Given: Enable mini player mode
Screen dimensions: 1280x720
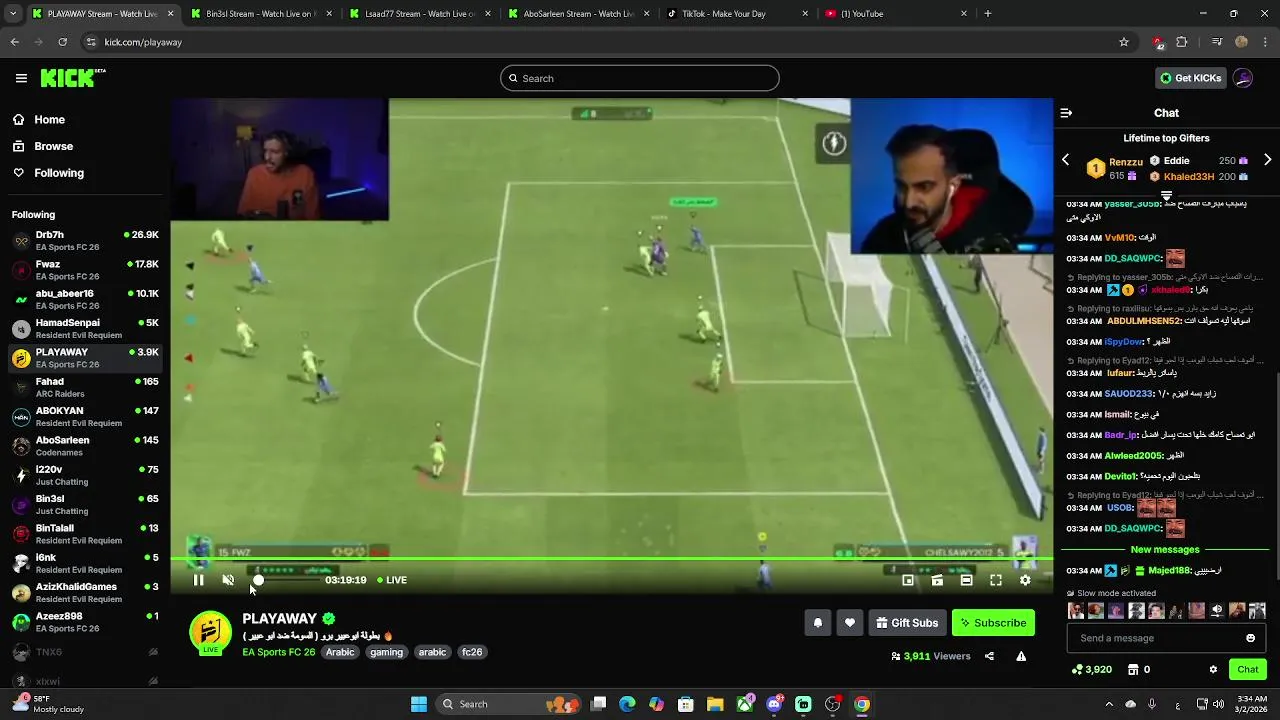Looking at the screenshot, I should pos(908,580).
